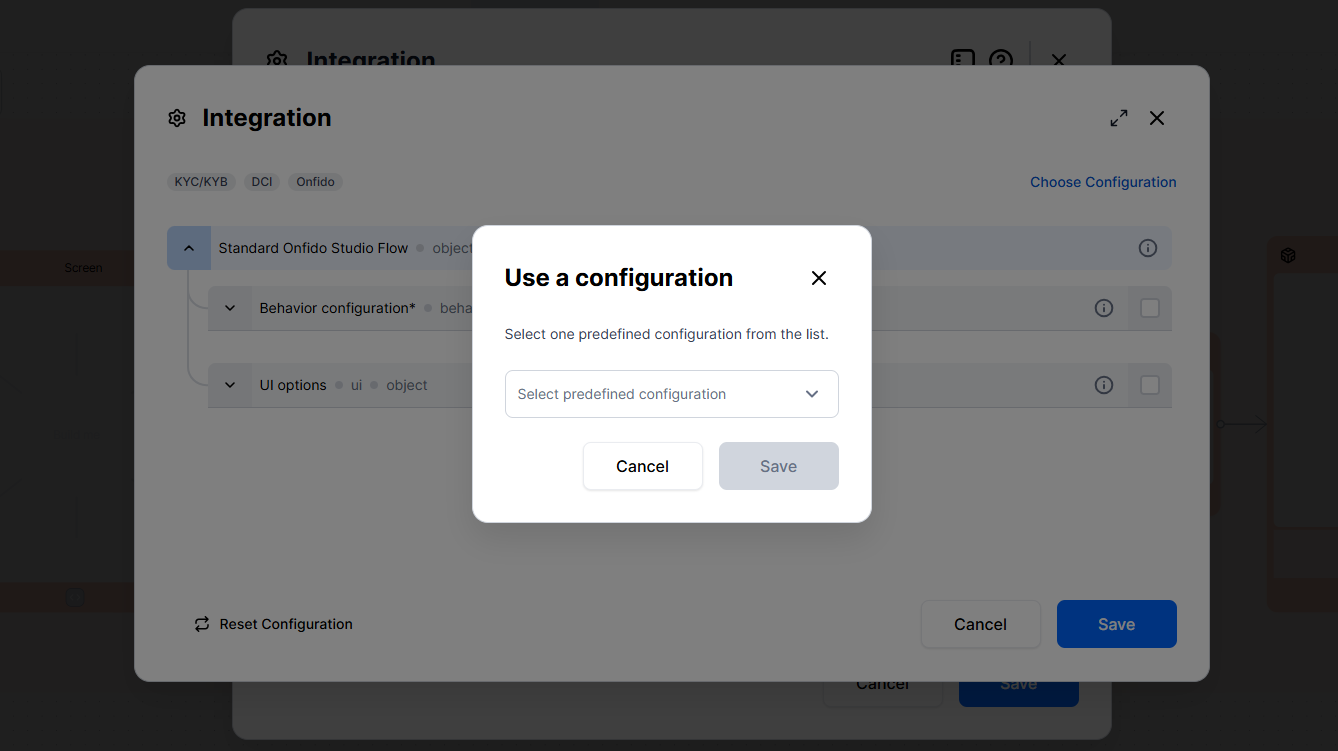Select the KYC/KYB tag
1338x751 pixels.
(201, 182)
